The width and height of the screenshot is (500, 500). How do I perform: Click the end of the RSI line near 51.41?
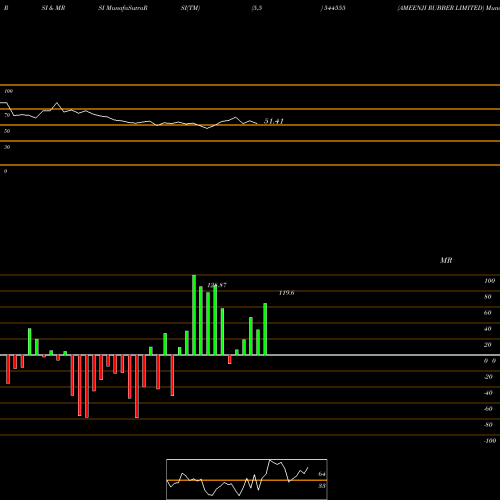pyautogui.click(x=257, y=124)
